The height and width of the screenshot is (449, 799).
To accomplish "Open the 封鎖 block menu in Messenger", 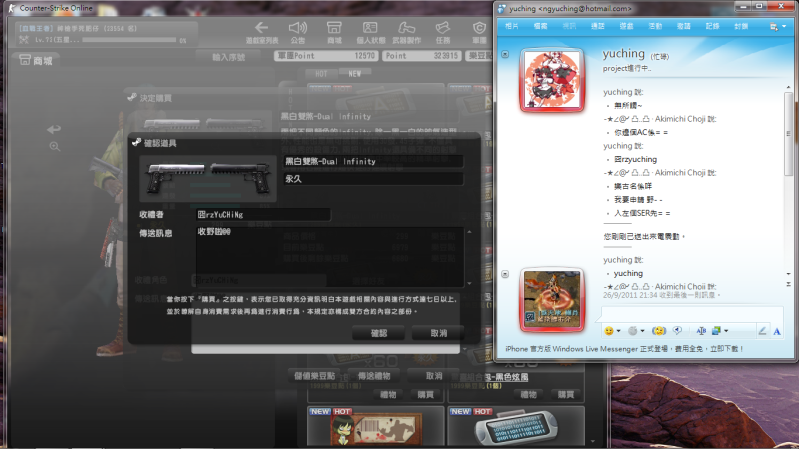I will pos(741,26).
